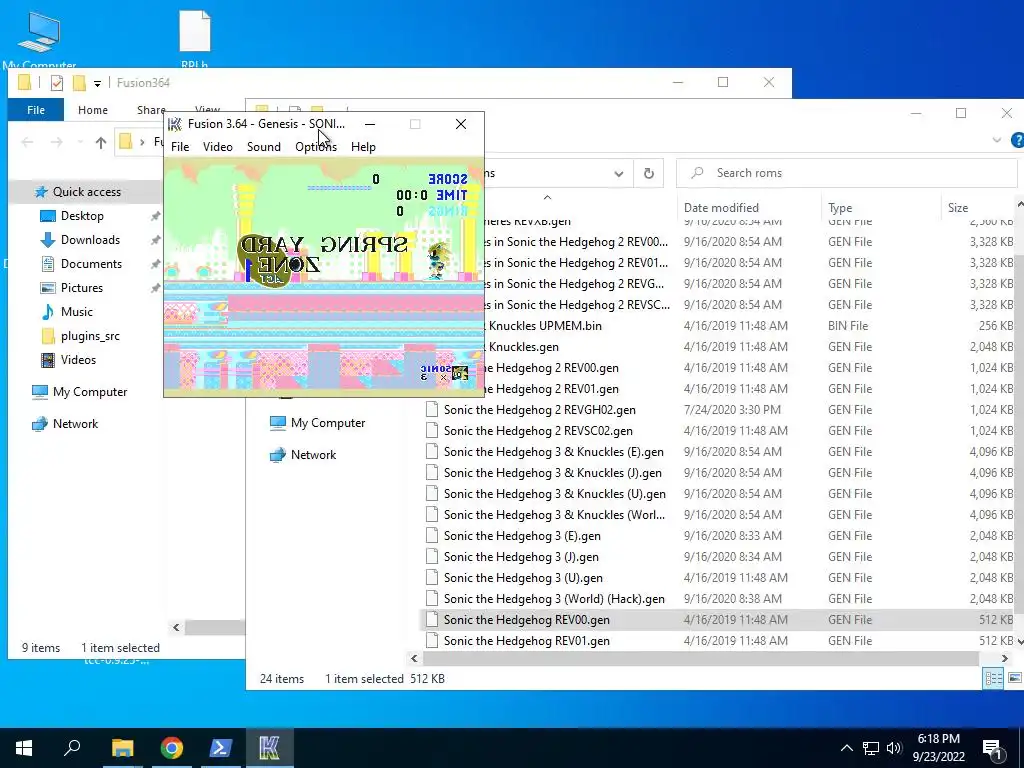This screenshot has width=1024, height=768.
Task: Click the Fusion app icon in title bar
Action: 174,124
